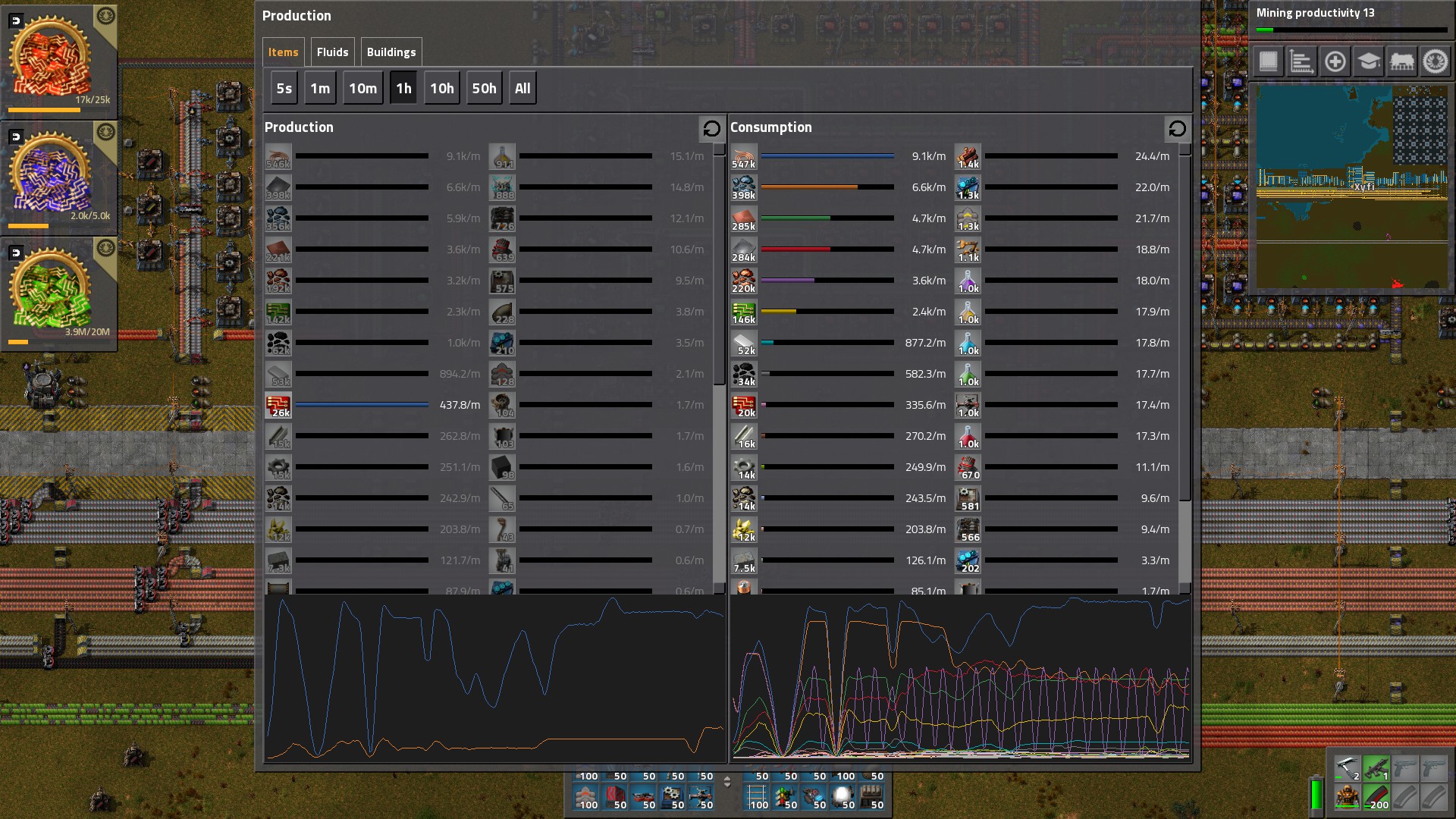Open the power armor slot
This screenshot has height=819, width=1456.
pyautogui.click(x=1348, y=797)
